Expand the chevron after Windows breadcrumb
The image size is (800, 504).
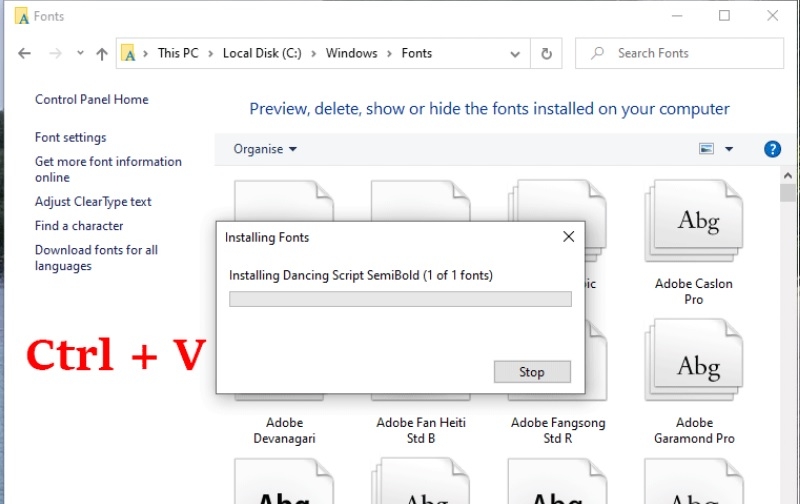click(389, 54)
